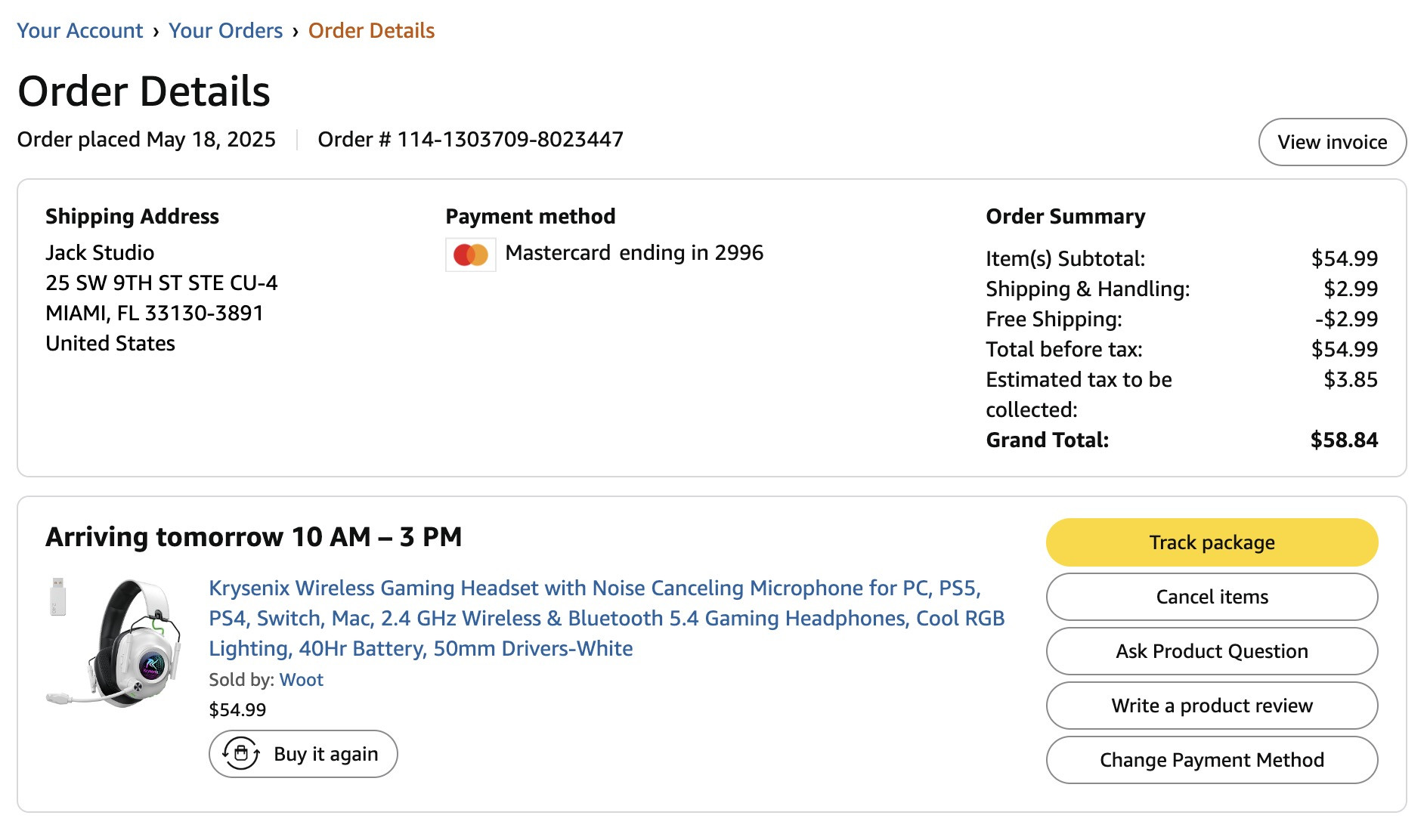Select Cancel items button
The height and width of the screenshot is (840, 1427).
(1212, 597)
